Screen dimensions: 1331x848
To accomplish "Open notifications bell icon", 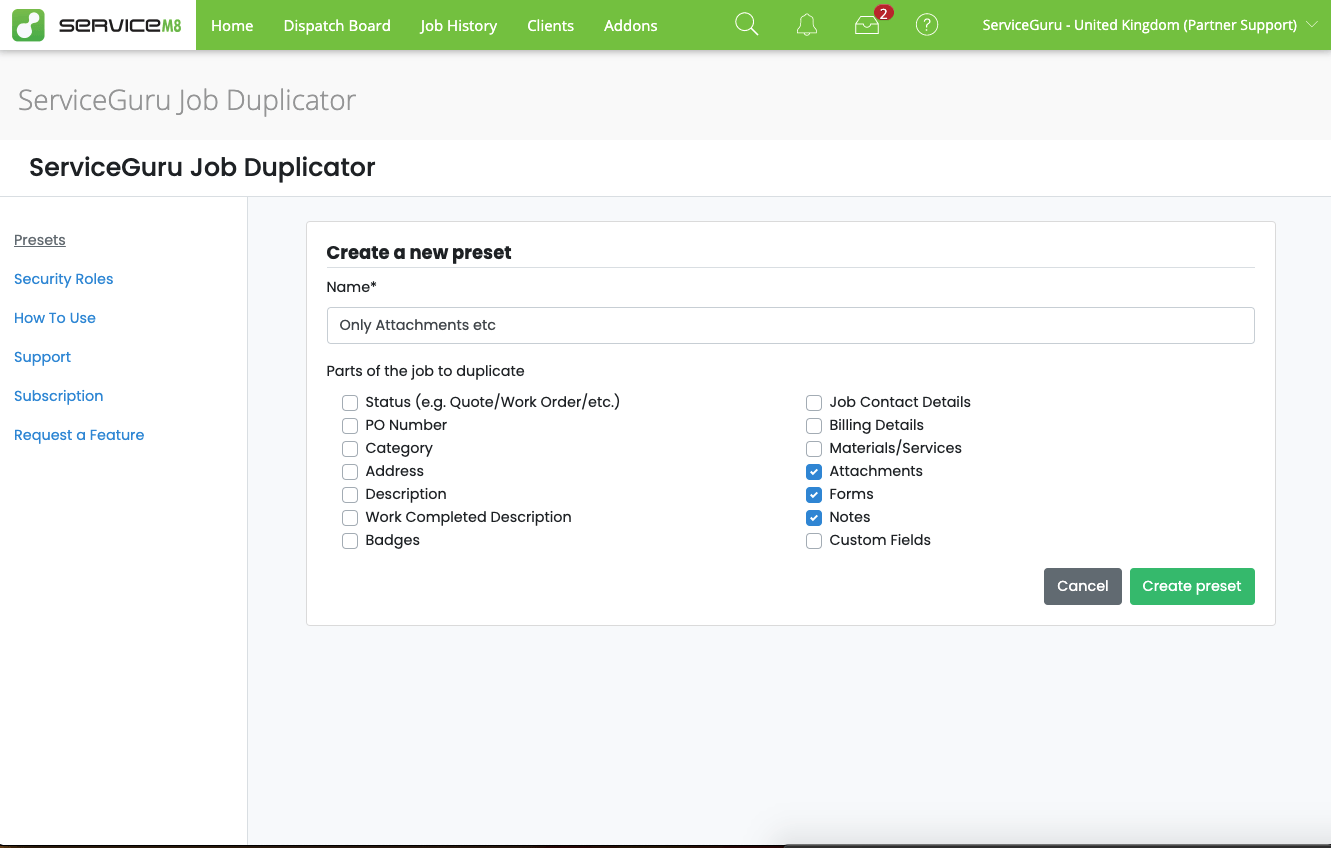I will pyautogui.click(x=807, y=25).
